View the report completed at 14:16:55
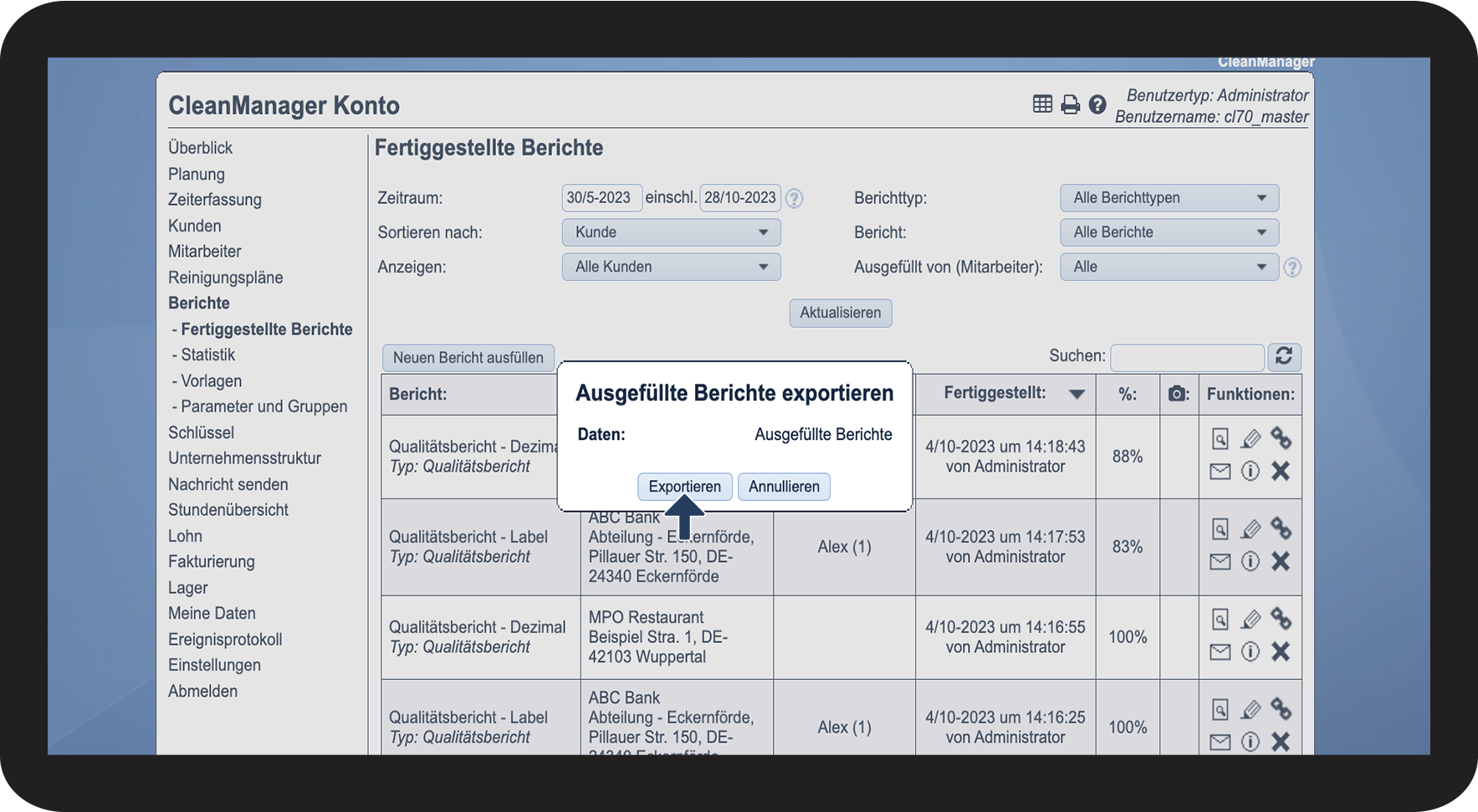1478x812 pixels. click(1220, 619)
